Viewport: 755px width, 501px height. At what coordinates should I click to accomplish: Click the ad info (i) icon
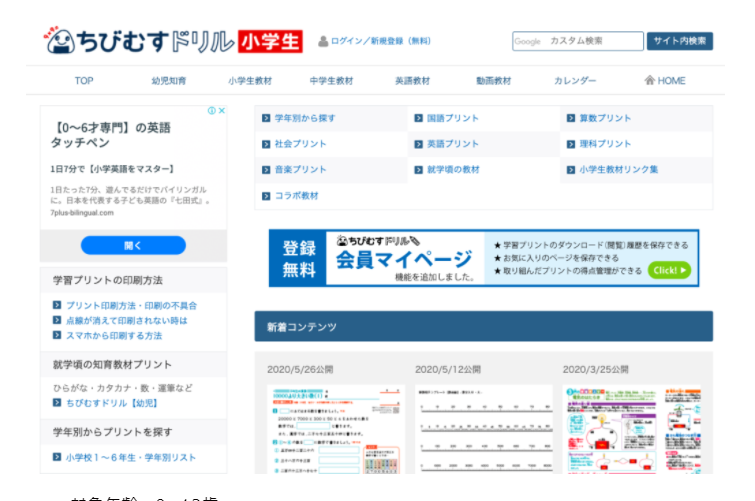pyautogui.click(x=211, y=111)
